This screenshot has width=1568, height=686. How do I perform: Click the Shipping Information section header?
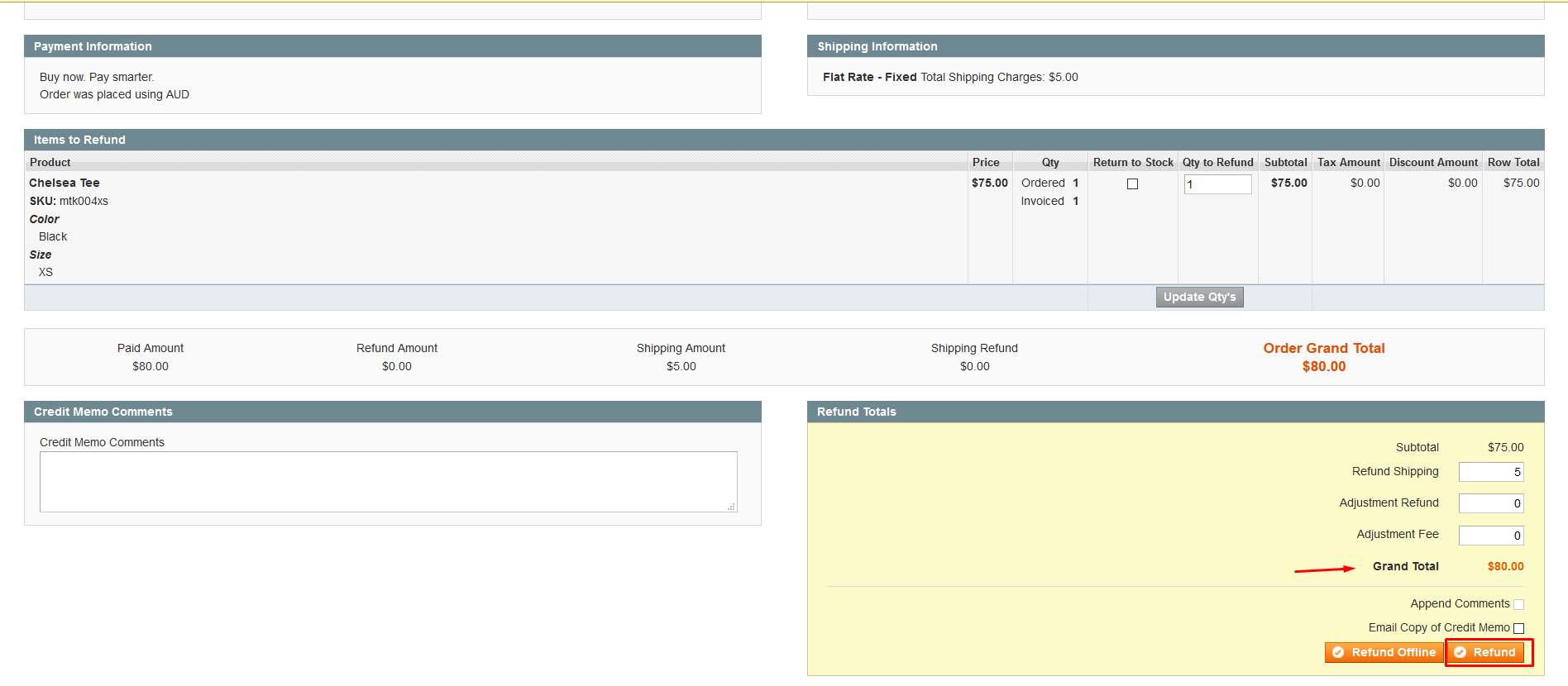click(877, 46)
